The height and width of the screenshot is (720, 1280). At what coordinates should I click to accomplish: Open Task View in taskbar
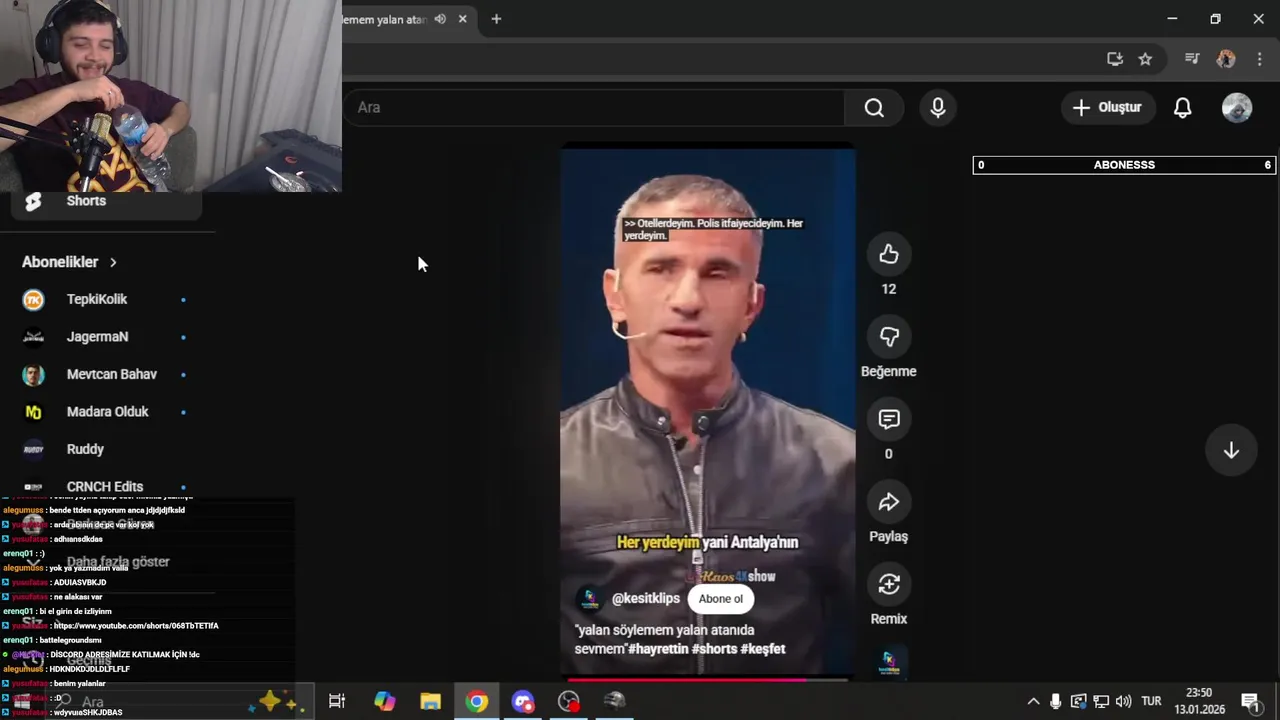[x=337, y=702]
